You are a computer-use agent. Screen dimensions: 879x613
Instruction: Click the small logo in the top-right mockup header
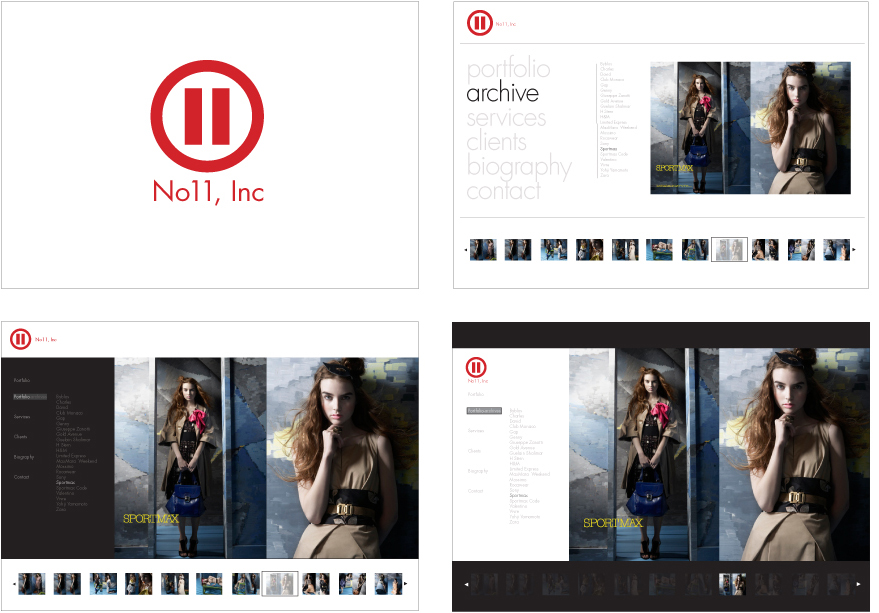479,23
